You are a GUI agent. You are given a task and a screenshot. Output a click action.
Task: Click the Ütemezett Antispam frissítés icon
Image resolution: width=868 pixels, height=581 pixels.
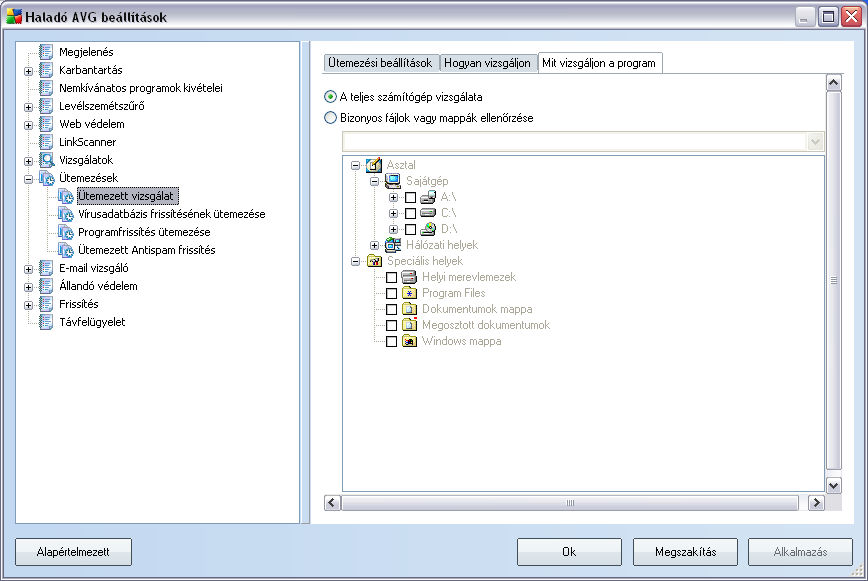click(65, 250)
